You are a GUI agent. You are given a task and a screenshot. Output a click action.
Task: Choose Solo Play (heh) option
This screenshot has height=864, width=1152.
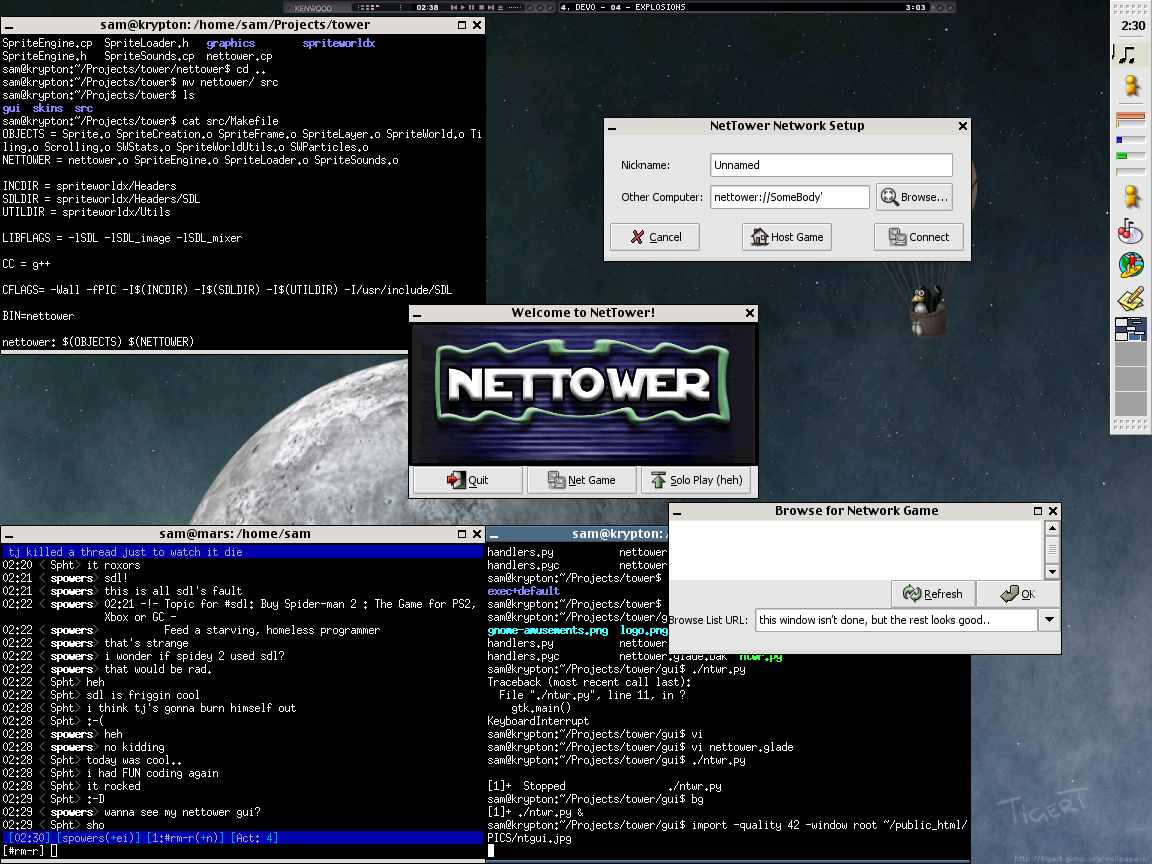point(696,480)
